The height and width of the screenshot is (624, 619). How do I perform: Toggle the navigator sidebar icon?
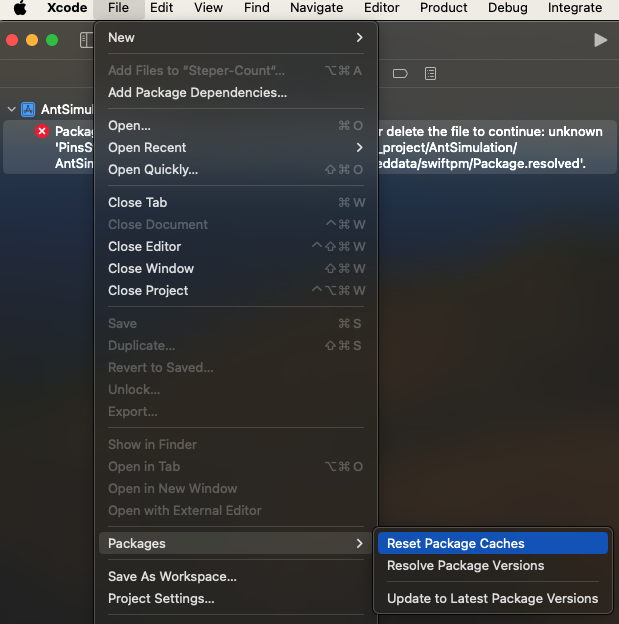pyautogui.click(x=86, y=40)
